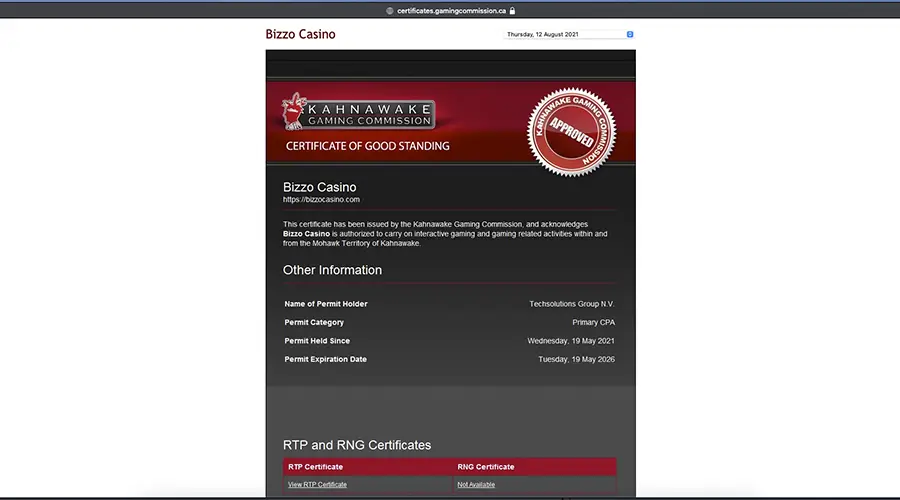Open the https://bizzocasino.com link
This screenshot has width=900, height=500.
pos(321,200)
